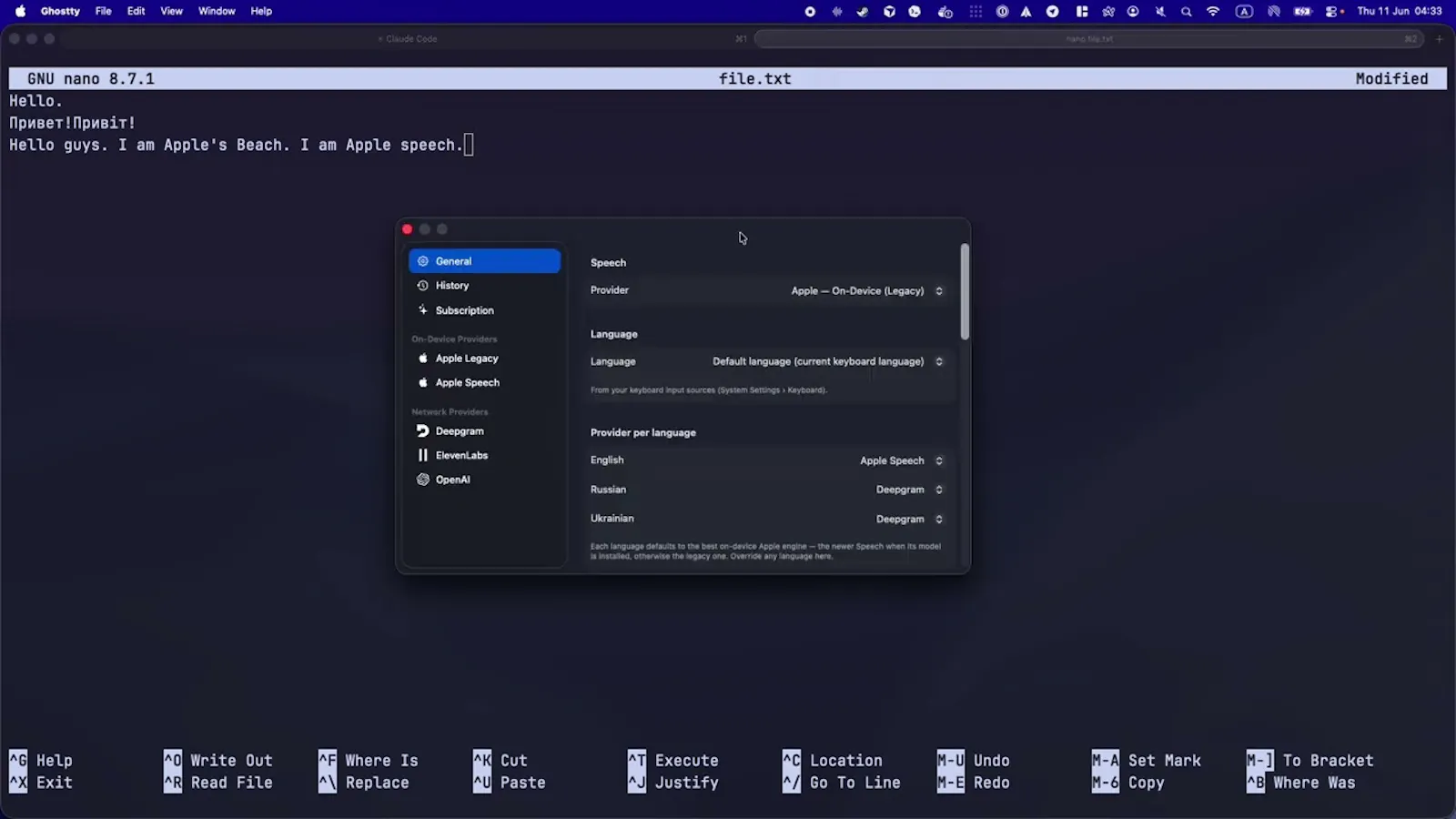The height and width of the screenshot is (819, 1456).
Task: Open Wi-Fi status menu
Action: click(1213, 12)
